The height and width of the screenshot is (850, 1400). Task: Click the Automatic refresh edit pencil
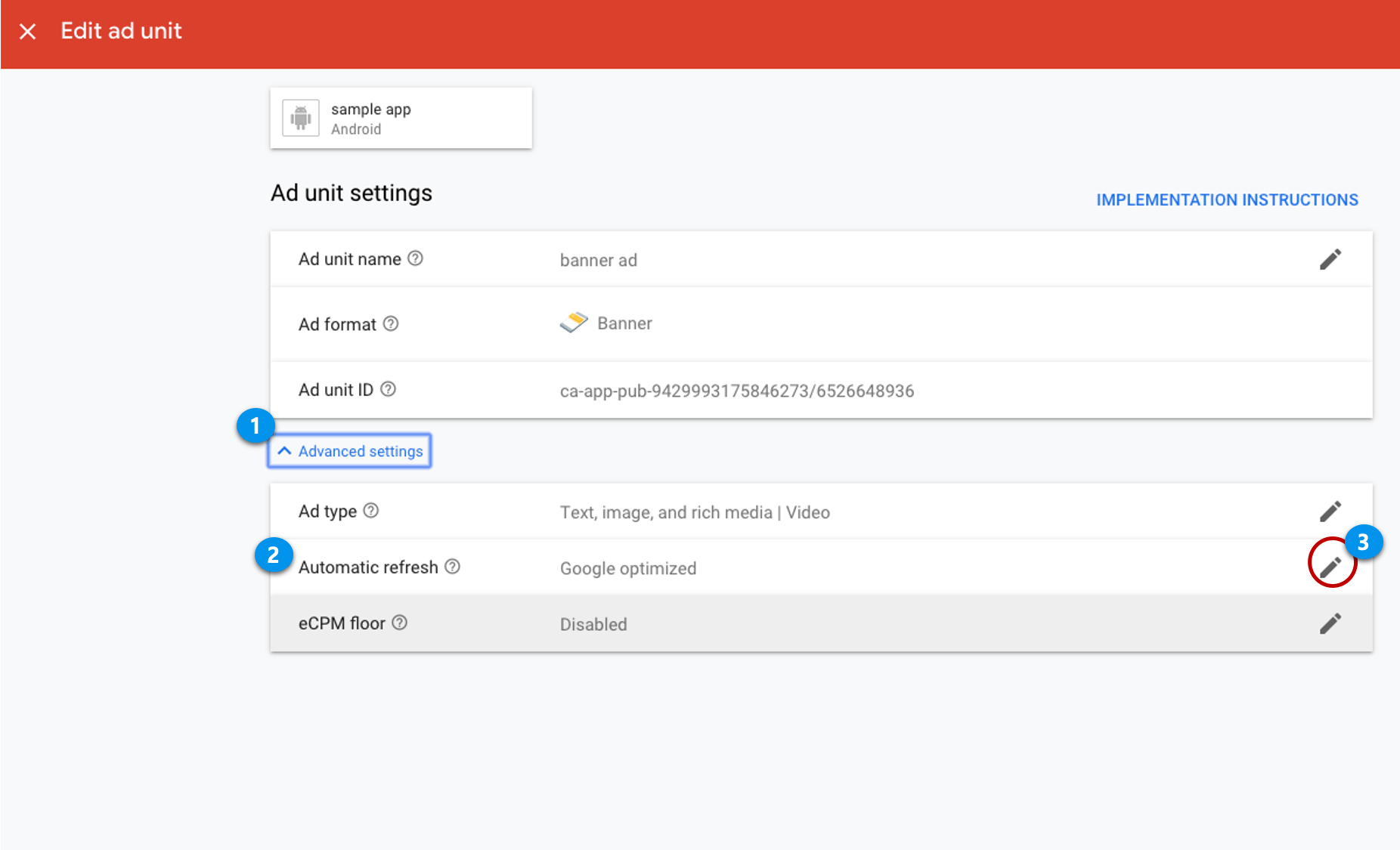point(1330,567)
